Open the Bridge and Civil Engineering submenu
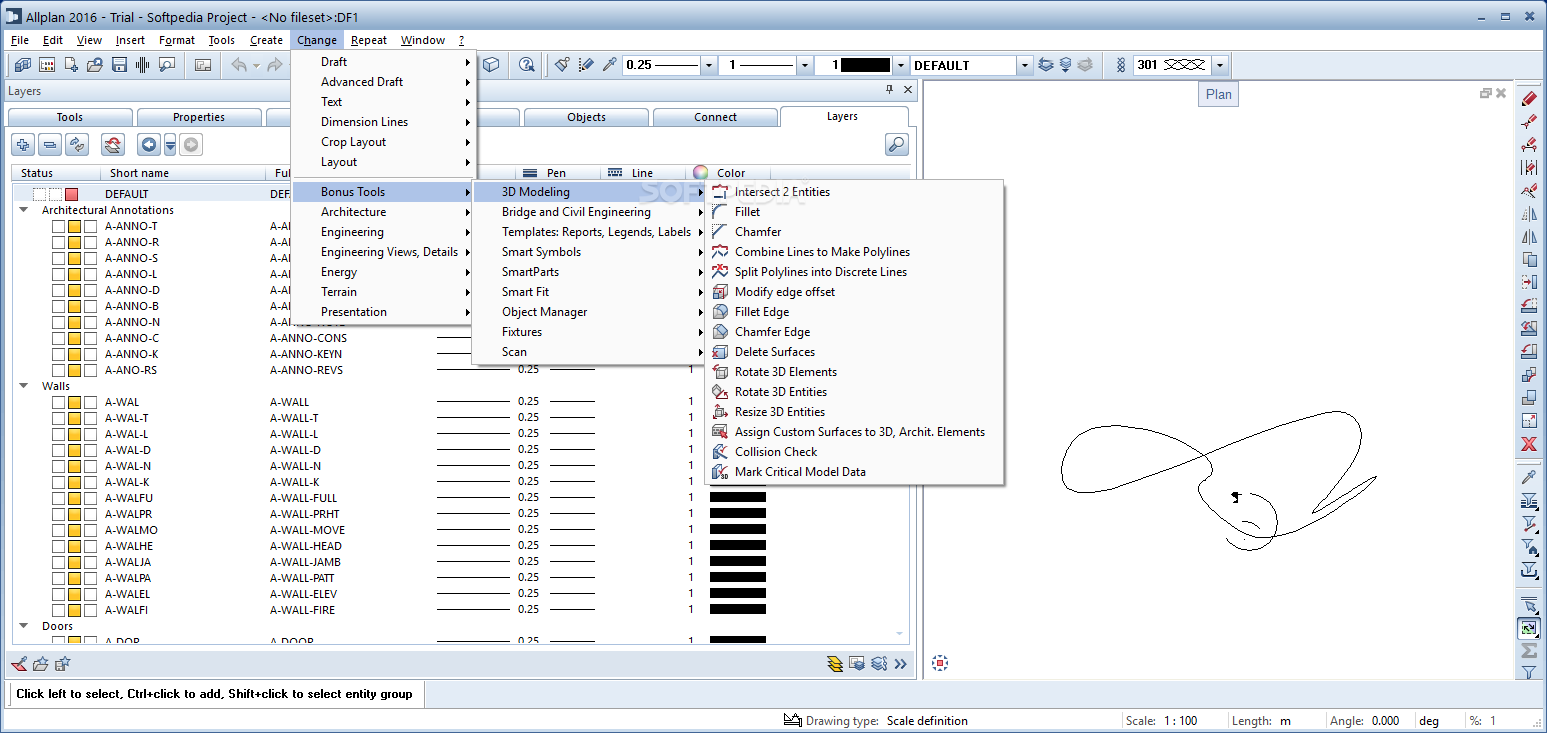1547x733 pixels. pos(589,212)
